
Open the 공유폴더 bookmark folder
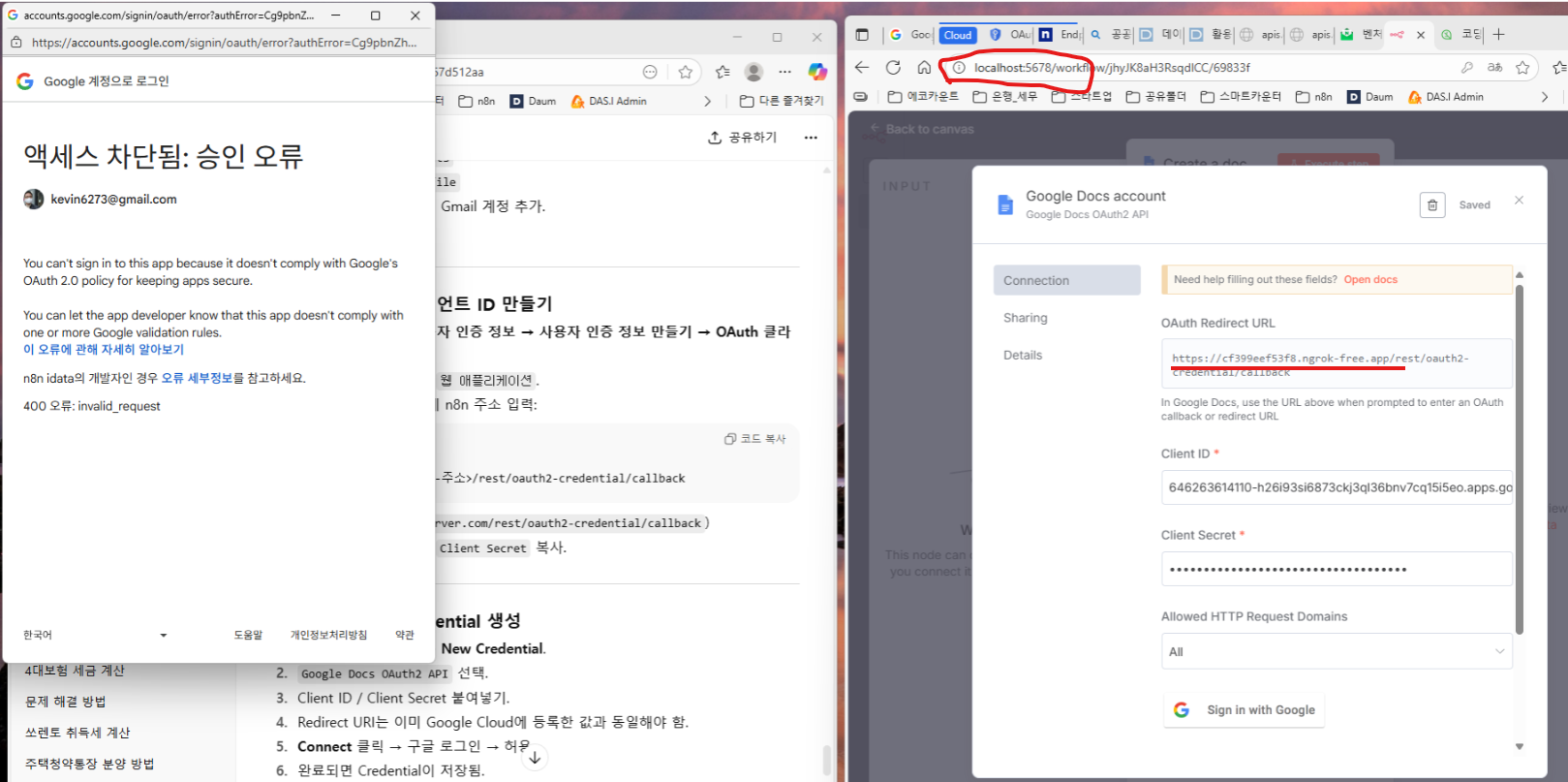coord(1155,97)
